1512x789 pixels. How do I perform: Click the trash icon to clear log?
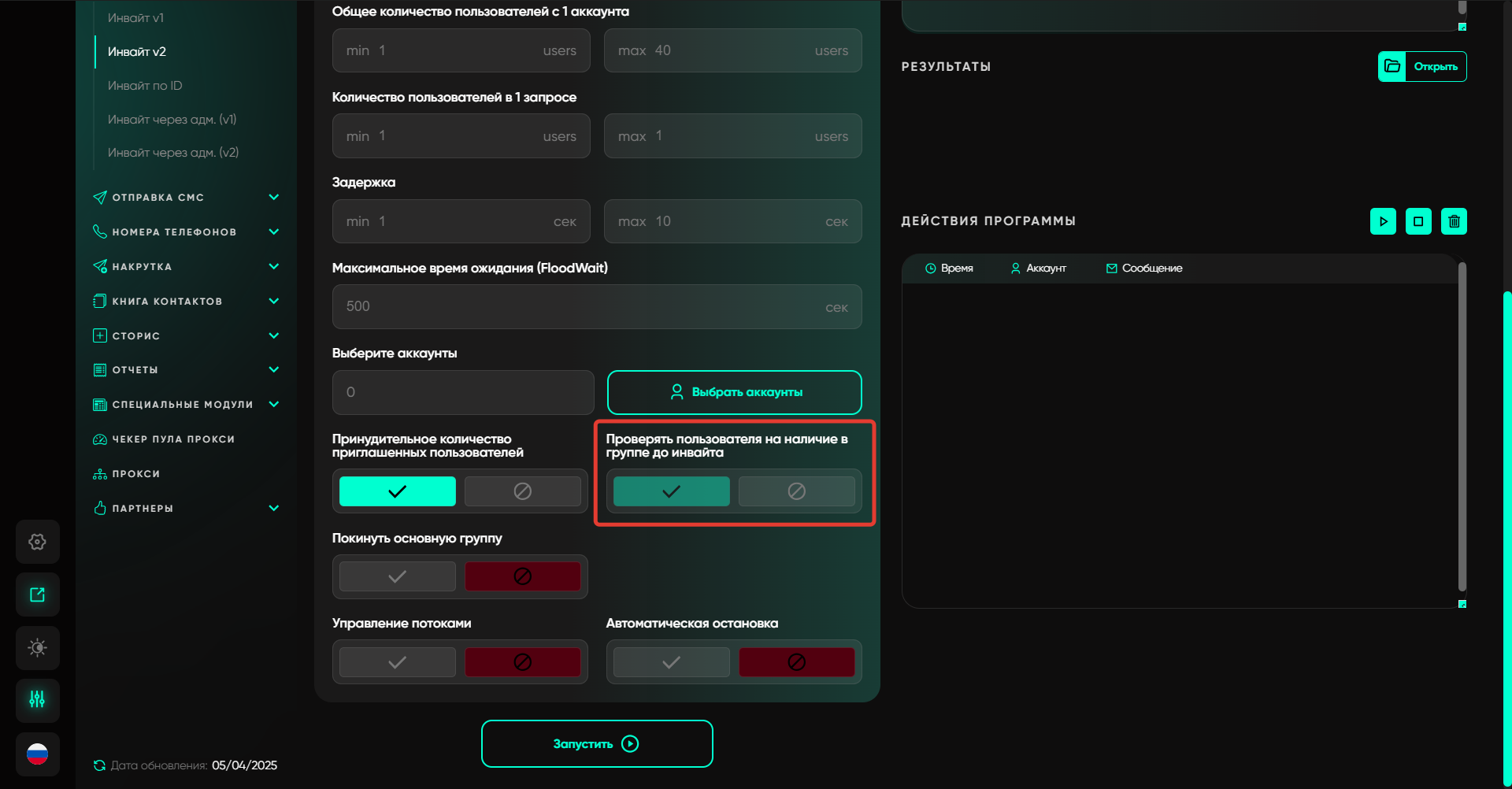point(1454,221)
